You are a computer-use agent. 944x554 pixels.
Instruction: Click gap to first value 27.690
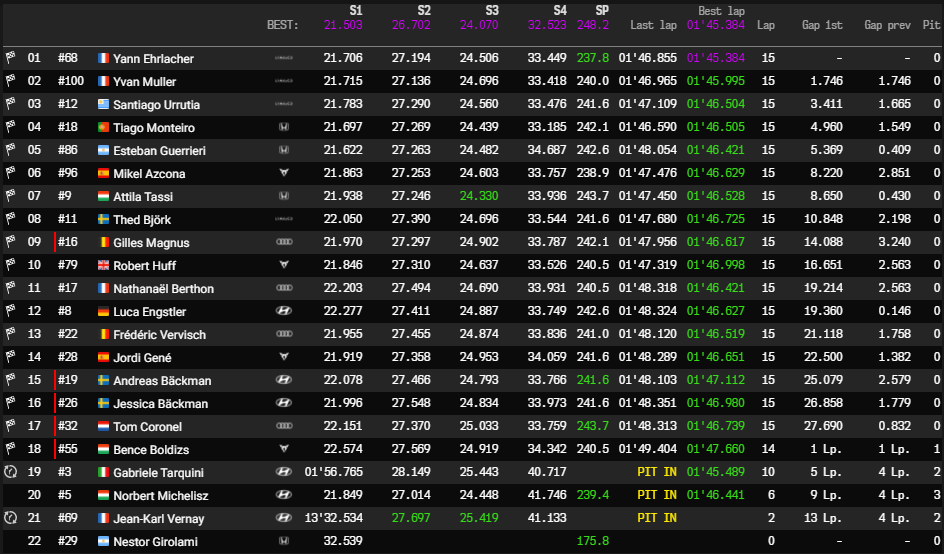pos(823,426)
